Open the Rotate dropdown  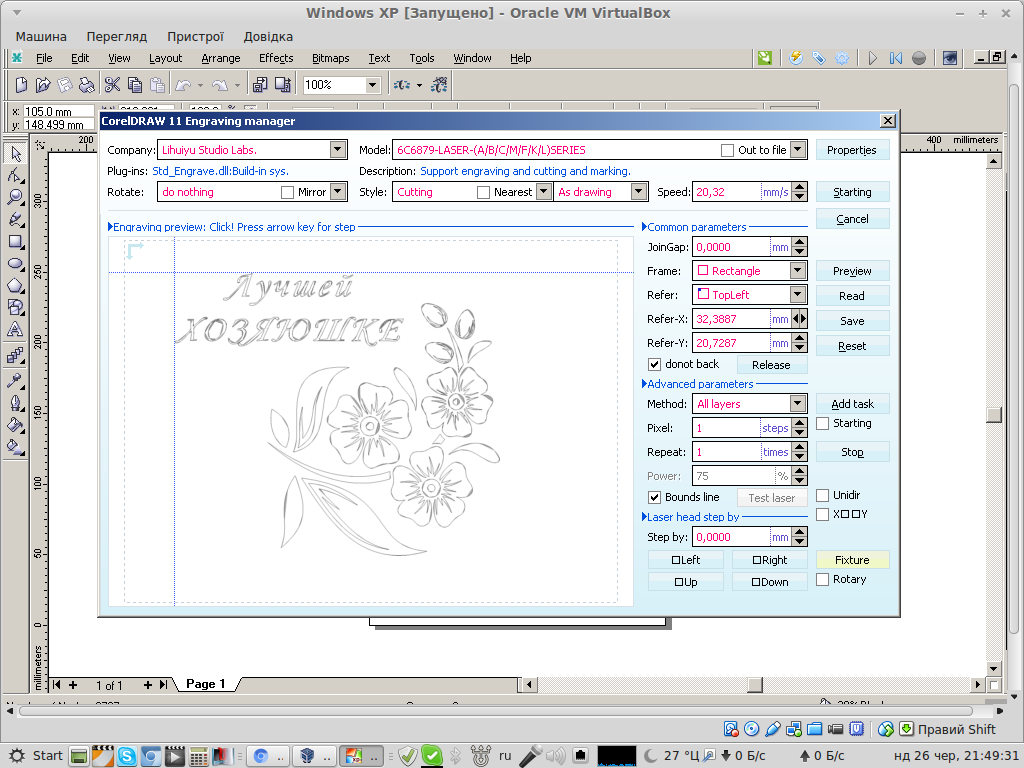click(338, 191)
